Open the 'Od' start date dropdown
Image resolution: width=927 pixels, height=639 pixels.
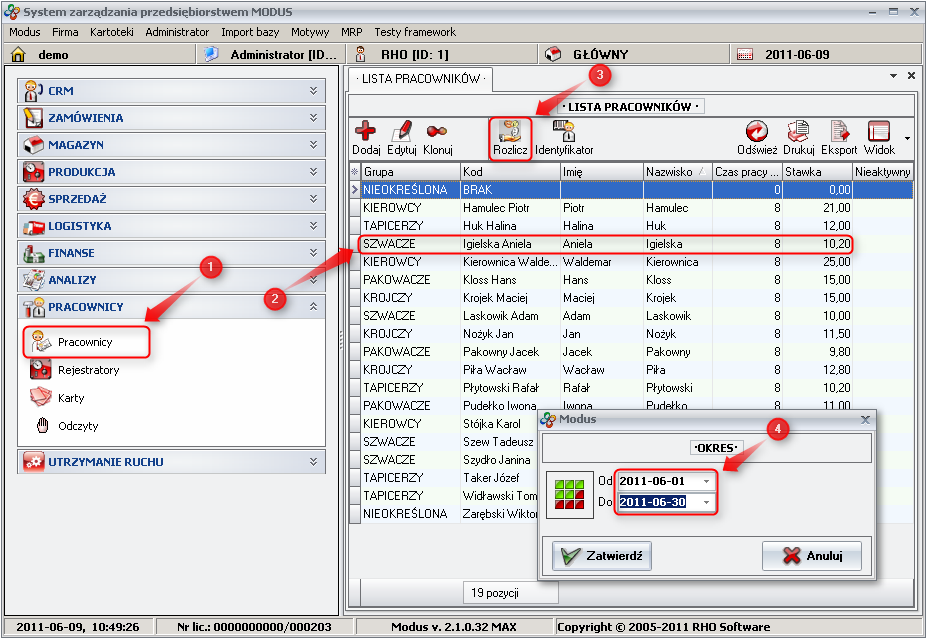(x=706, y=481)
